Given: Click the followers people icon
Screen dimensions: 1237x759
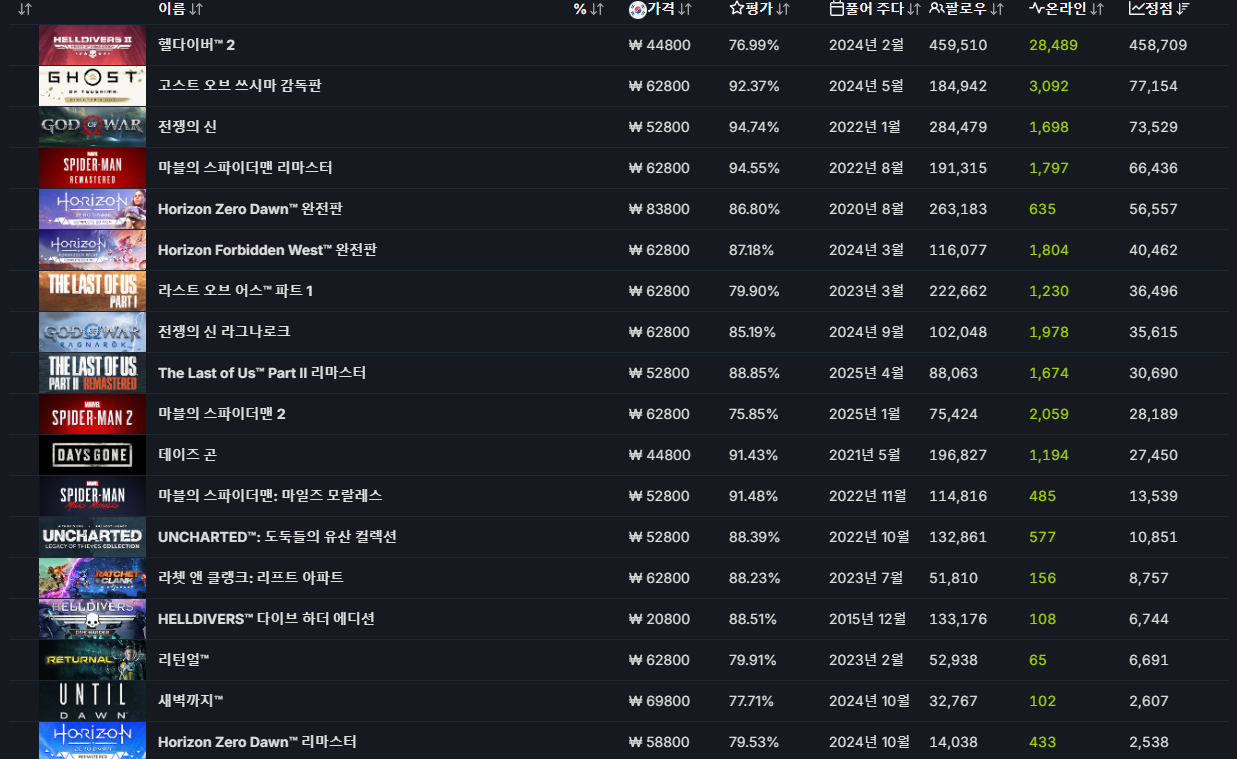Looking at the screenshot, I should coord(936,9).
